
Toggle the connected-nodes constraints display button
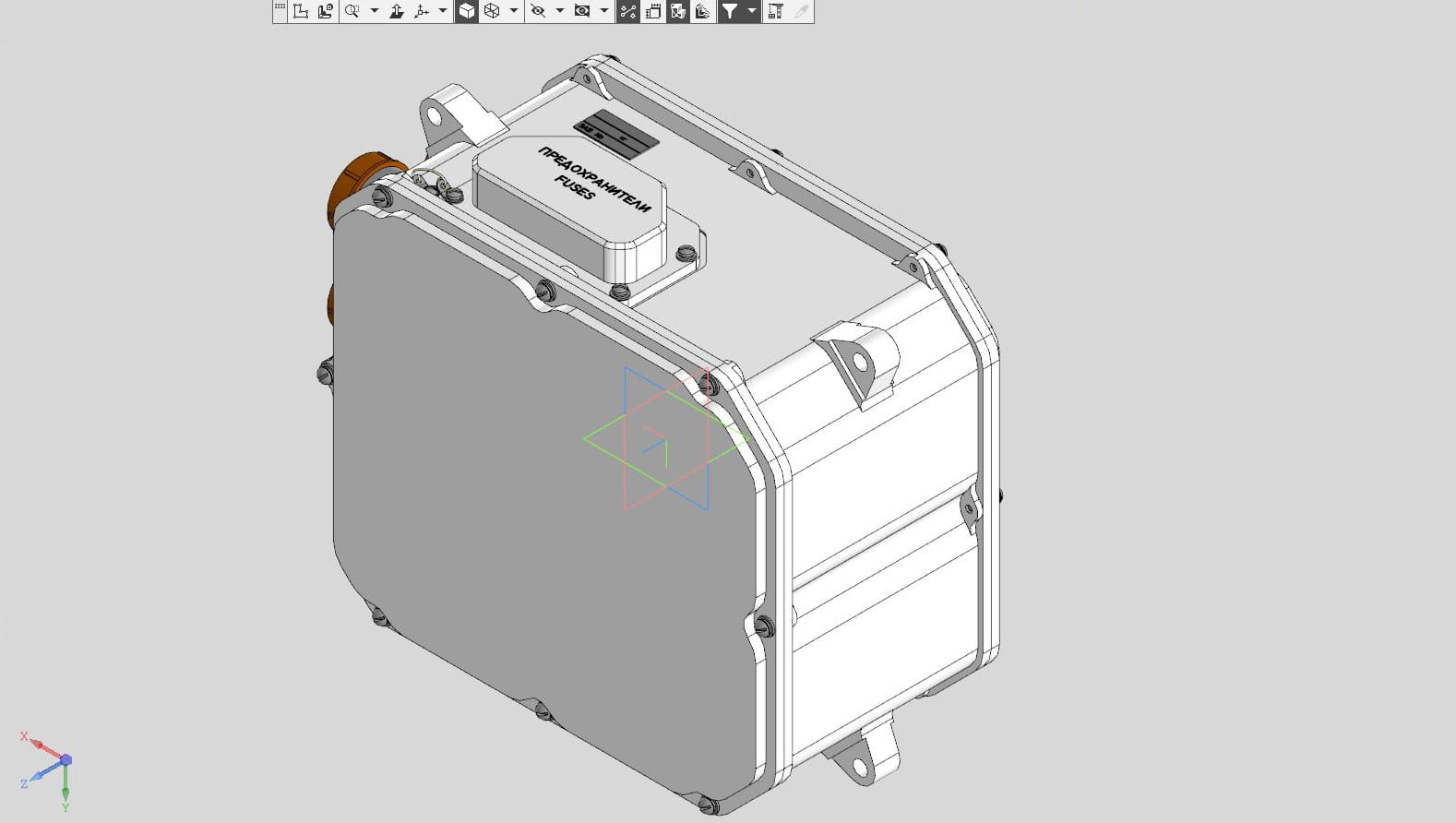click(x=628, y=11)
